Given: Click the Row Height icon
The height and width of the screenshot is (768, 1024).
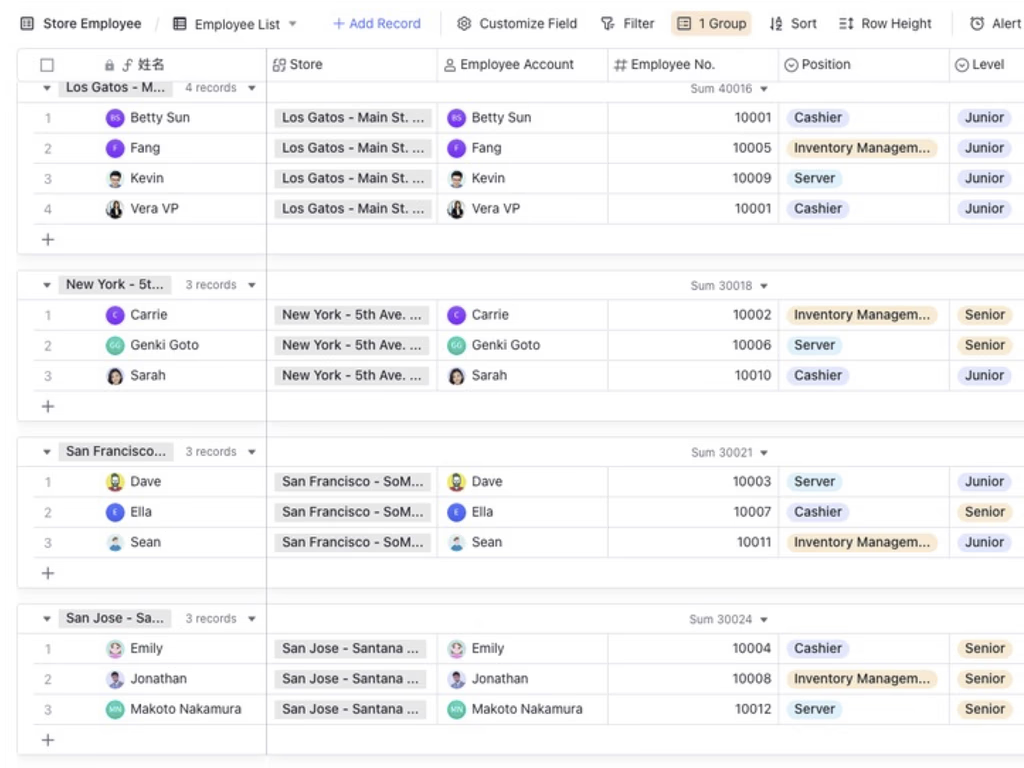Looking at the screenshot, I should [846, 24].
